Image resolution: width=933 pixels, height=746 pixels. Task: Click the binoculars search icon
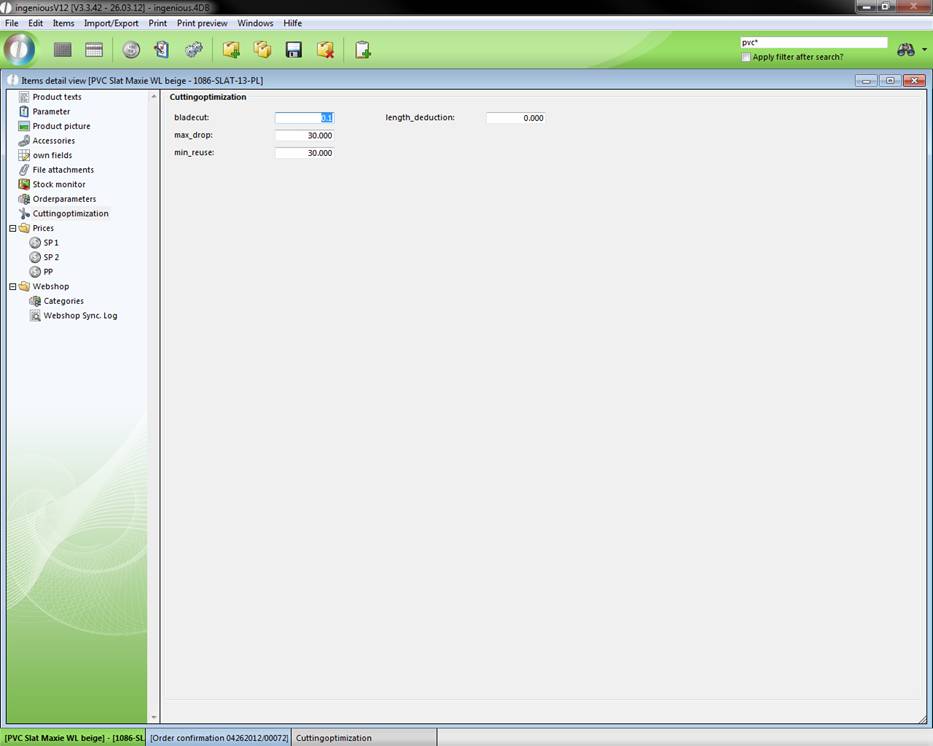(x=905, y=50)
